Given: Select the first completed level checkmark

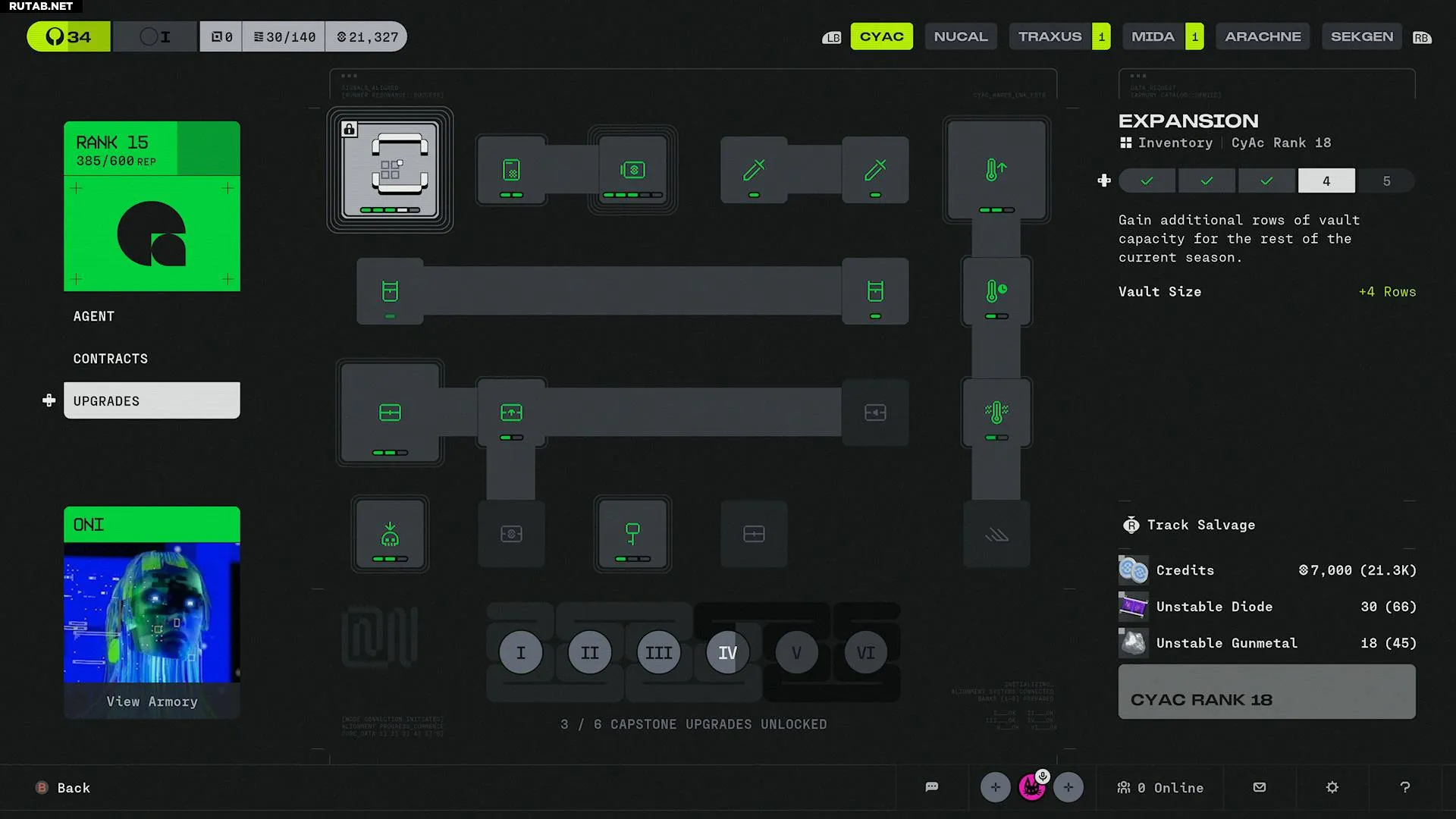Looking at the screenshot, I should pyautogui.click(x=1147, y=181).
